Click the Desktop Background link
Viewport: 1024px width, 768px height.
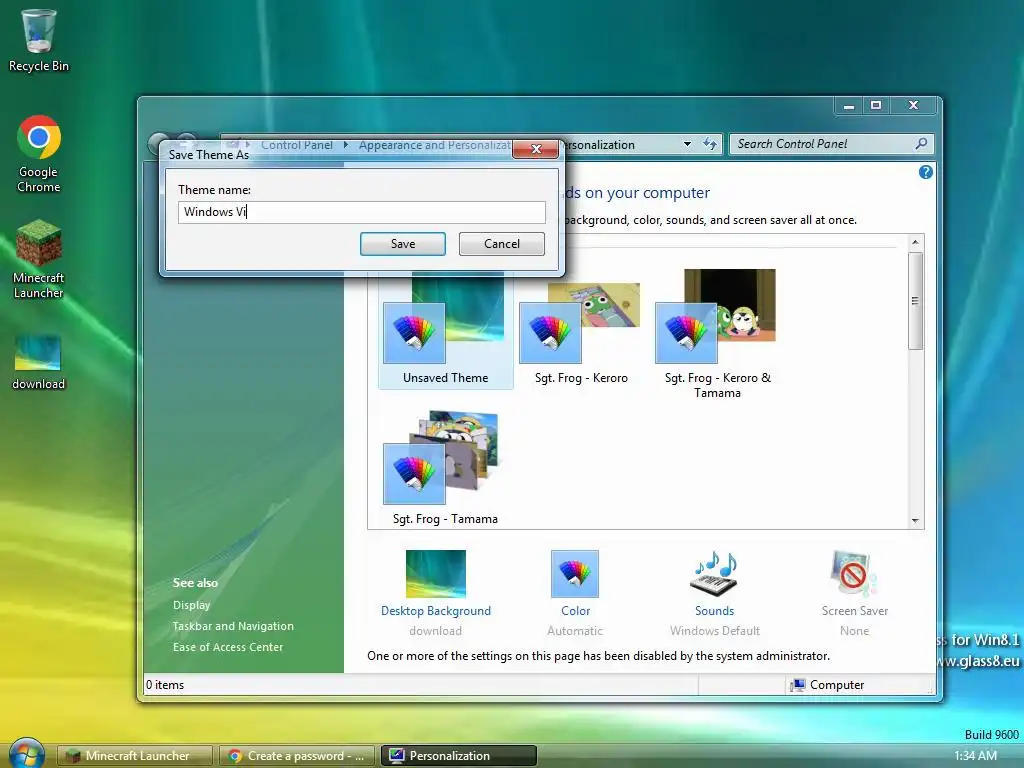tap(436, 611)
